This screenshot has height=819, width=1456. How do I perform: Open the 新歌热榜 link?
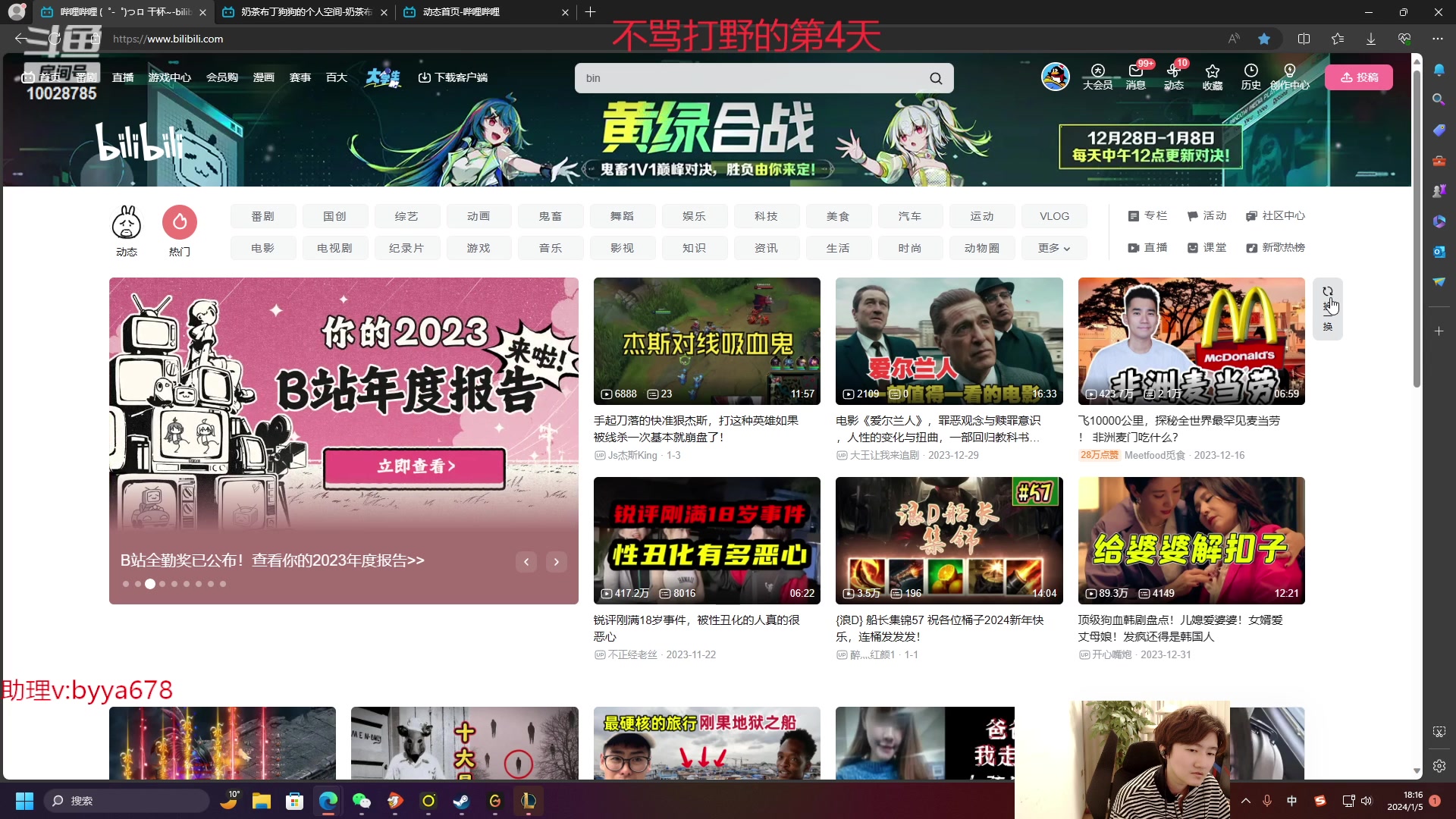pos(1276,248)
